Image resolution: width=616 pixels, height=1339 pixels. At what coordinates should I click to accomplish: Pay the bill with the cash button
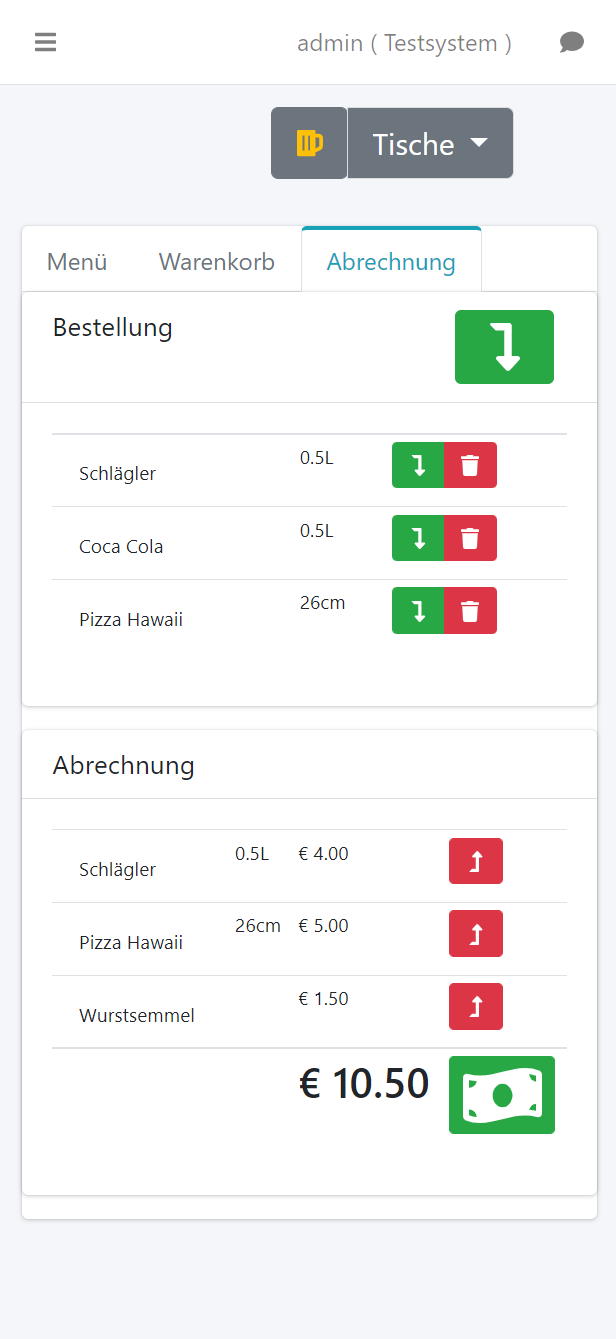pos(502,1095)
